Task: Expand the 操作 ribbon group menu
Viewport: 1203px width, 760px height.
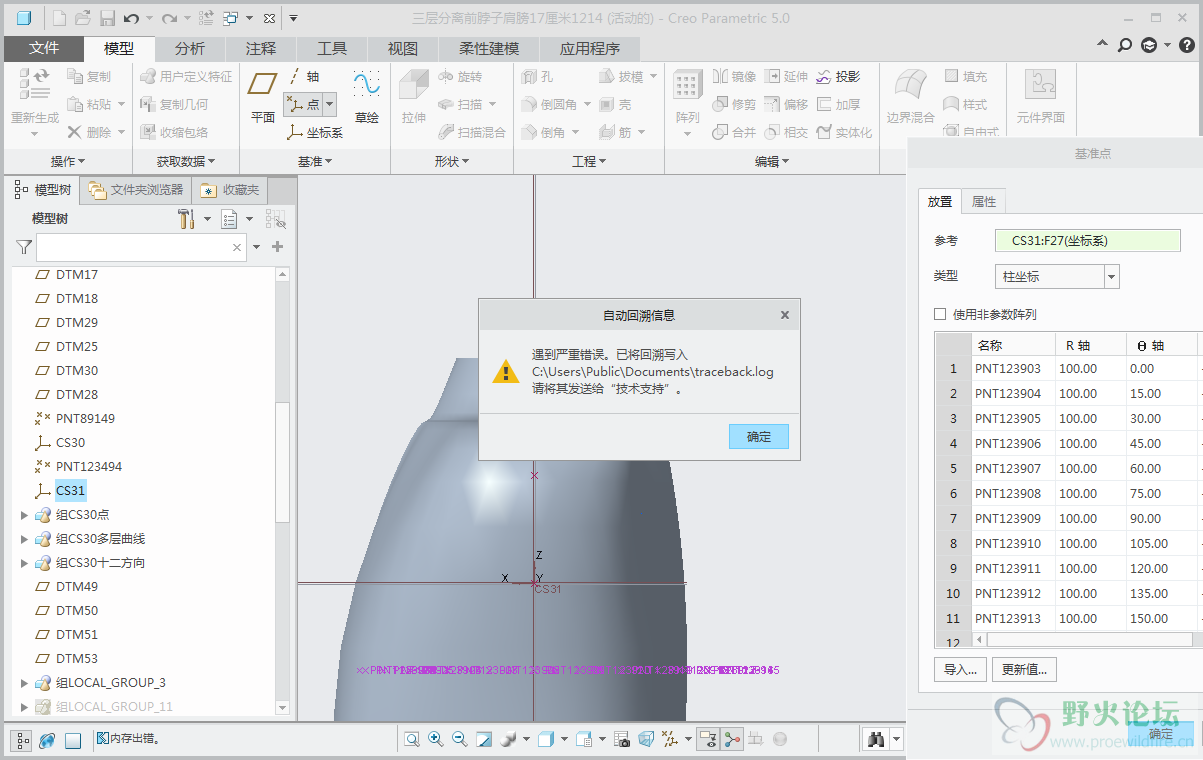Action: 68,161
